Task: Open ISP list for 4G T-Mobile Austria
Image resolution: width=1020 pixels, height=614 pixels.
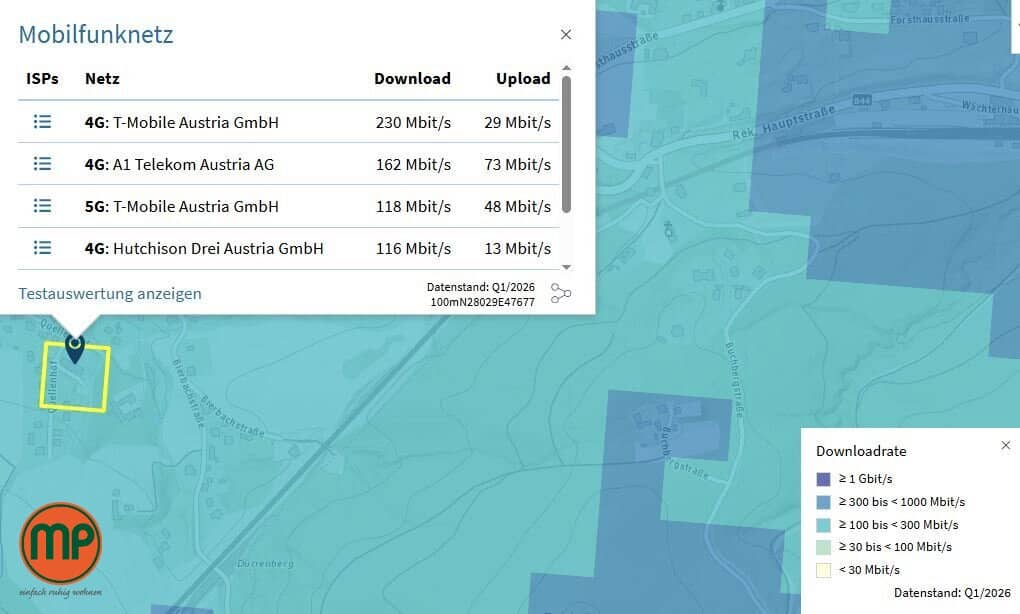Action: [x=42, y=122]
